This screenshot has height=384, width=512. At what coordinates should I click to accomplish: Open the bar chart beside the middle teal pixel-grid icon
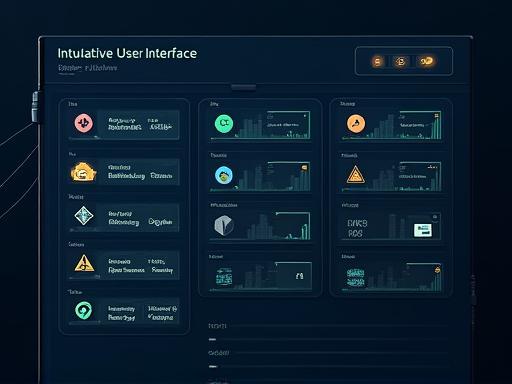tap(273, 276)
